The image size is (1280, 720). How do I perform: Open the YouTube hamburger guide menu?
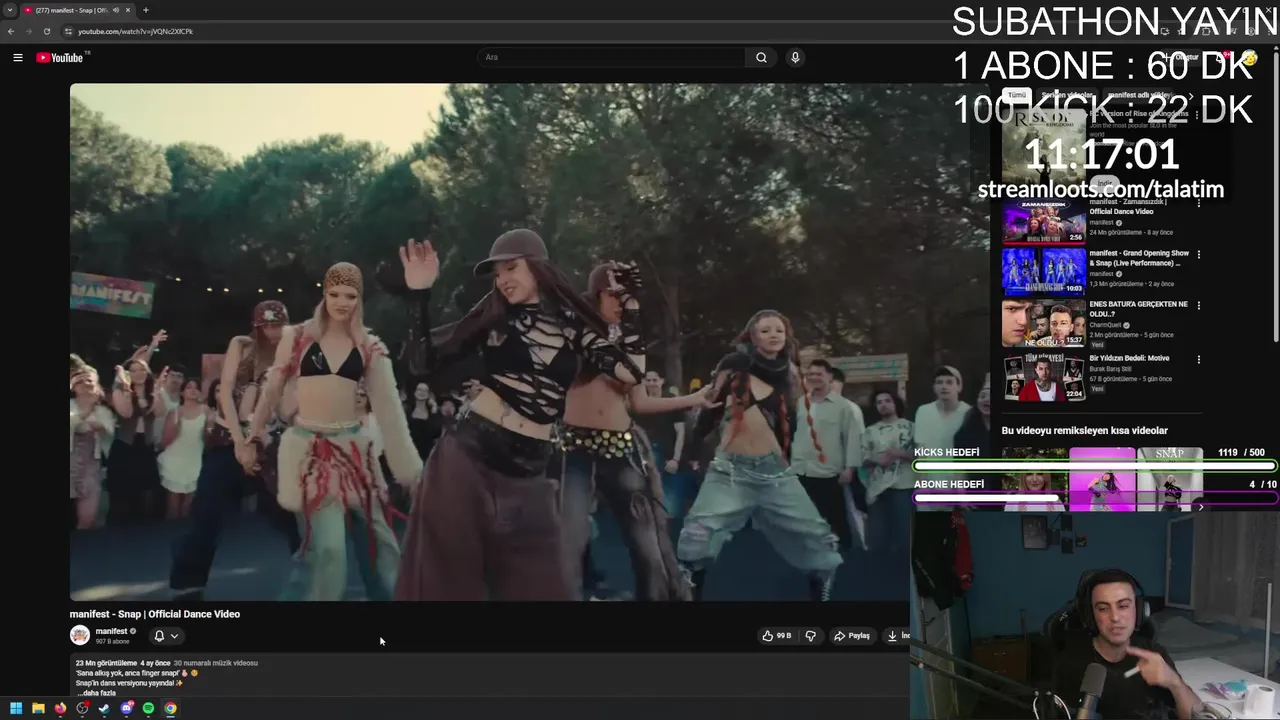tap(18, 57)
